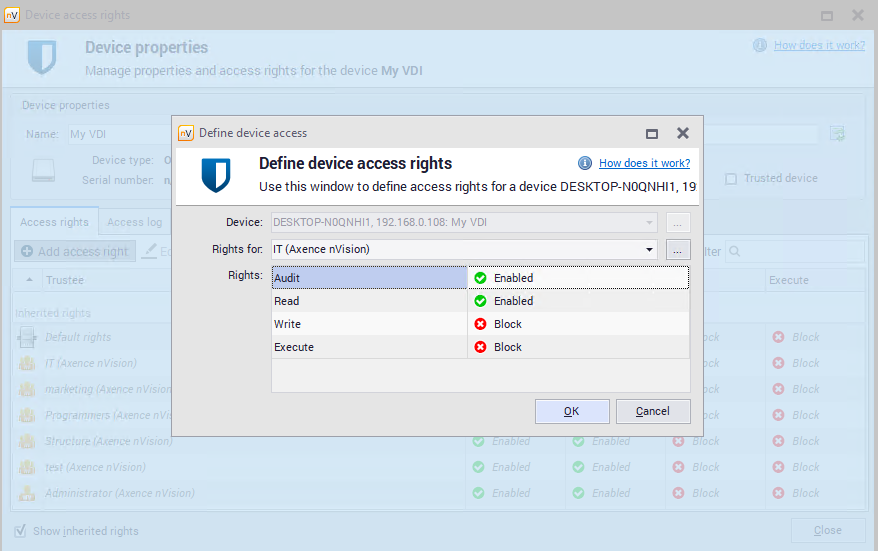
Task: Switch to the Access log tab
Action: (x=134, y=222)
